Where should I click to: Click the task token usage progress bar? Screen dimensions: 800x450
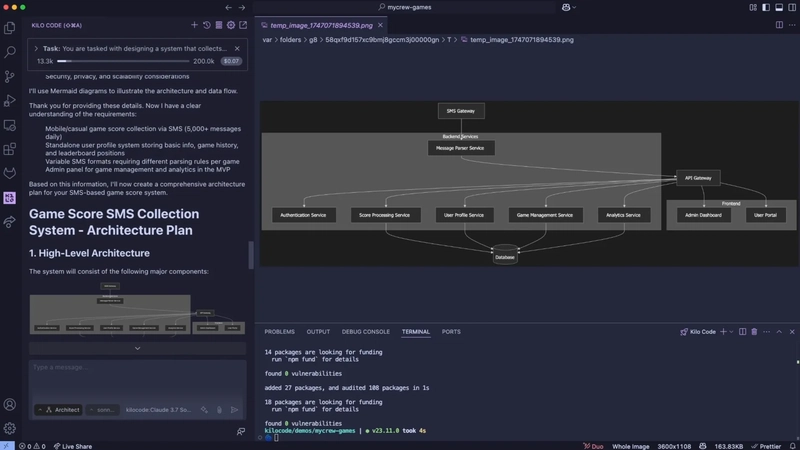123,61
